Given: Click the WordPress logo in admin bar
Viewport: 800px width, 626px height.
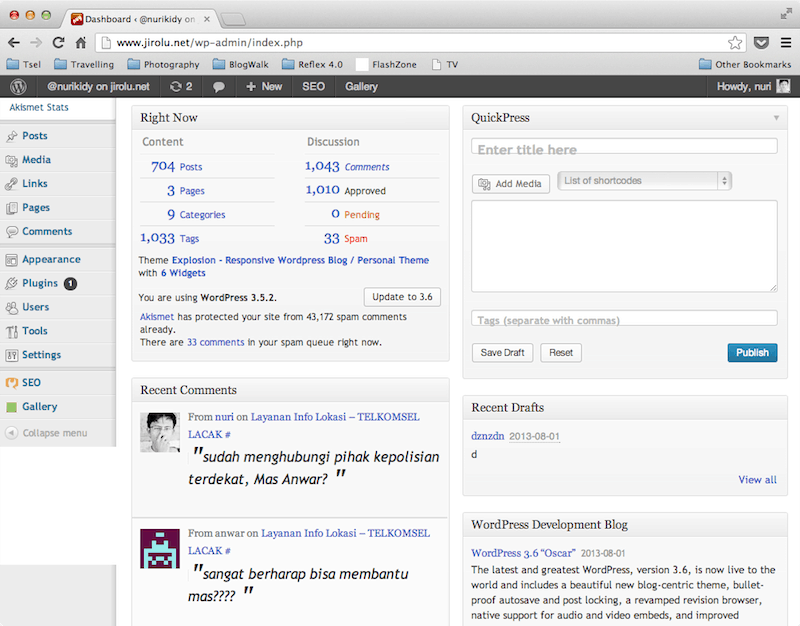Looking at the screenshot, I should tap(17, 87).
